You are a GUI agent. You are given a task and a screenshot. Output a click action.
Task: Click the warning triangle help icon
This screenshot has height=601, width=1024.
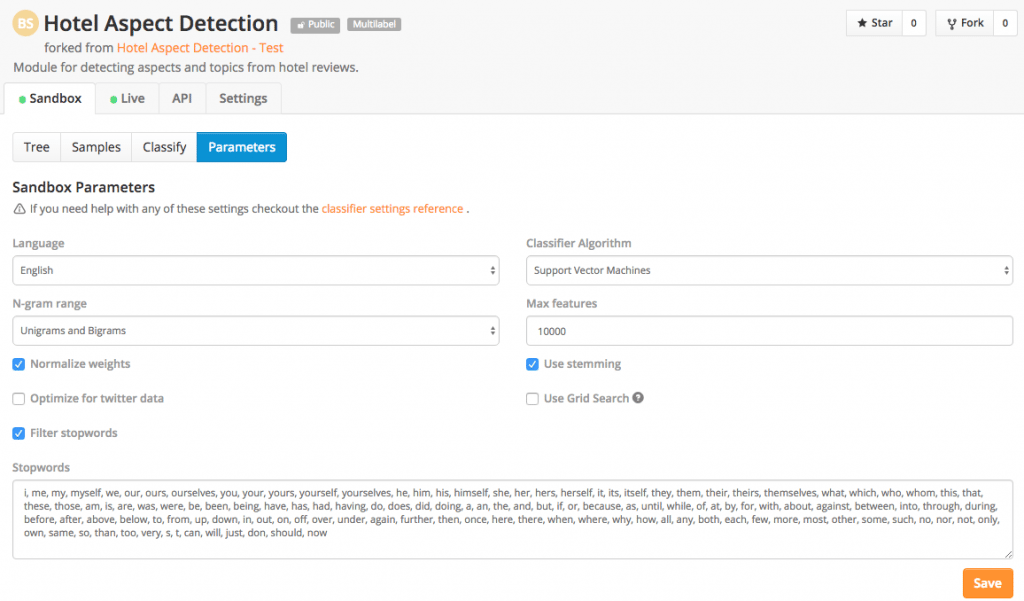point(19,210)
